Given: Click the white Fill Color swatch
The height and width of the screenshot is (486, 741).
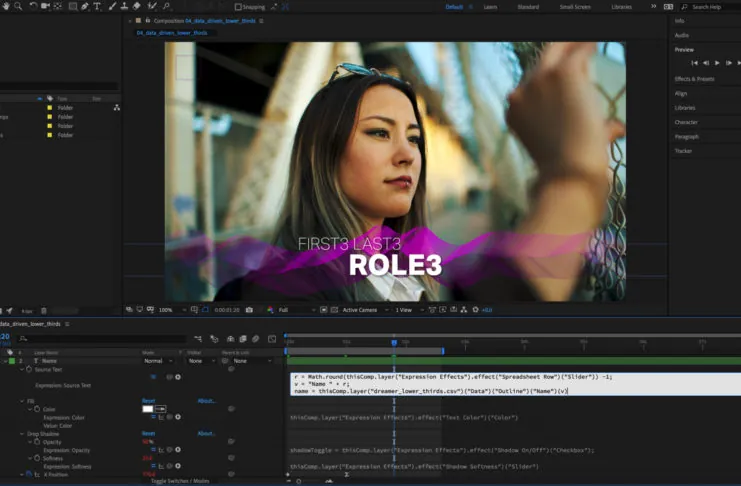Looking at the screenshot, I should pos(147,409).
